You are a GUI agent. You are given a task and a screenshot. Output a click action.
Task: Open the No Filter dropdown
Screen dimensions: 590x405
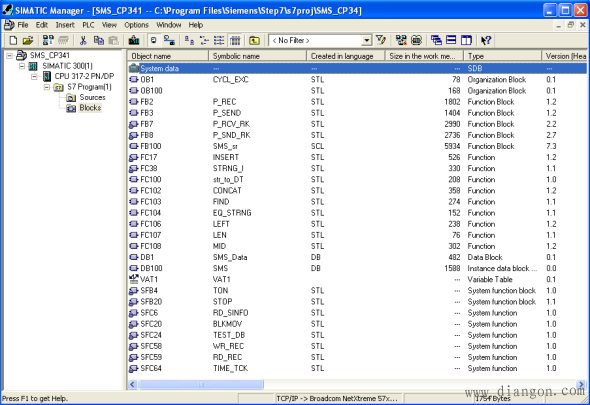366,40
